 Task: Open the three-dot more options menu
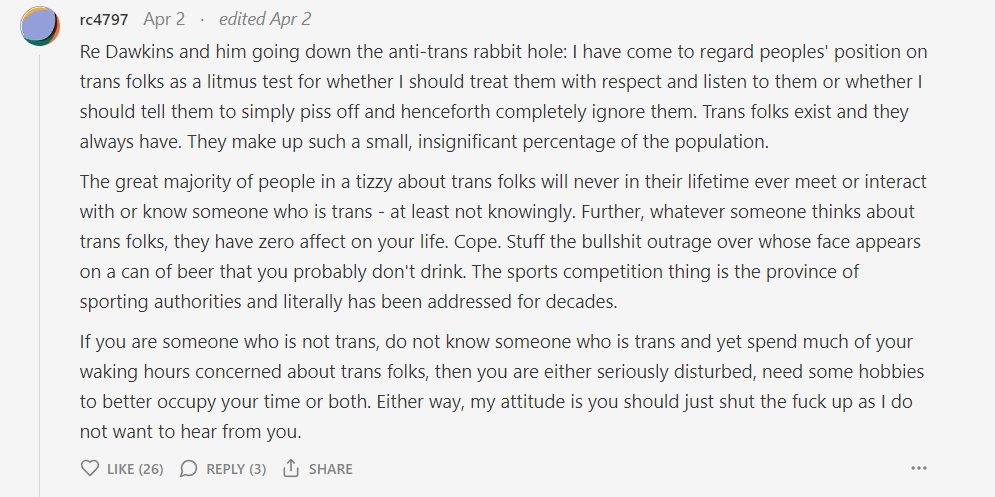(919, 468)
